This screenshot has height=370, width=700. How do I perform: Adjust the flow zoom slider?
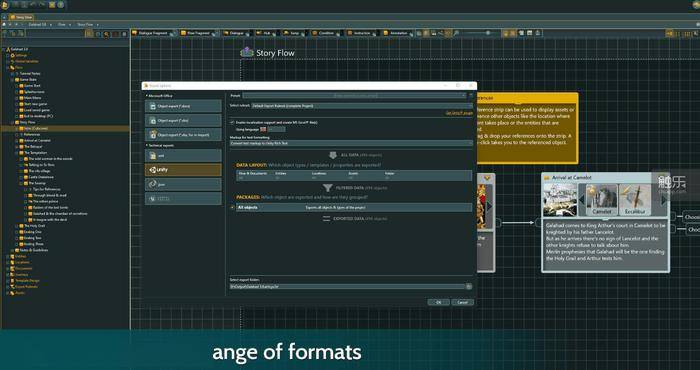click(x=488, y=33)
